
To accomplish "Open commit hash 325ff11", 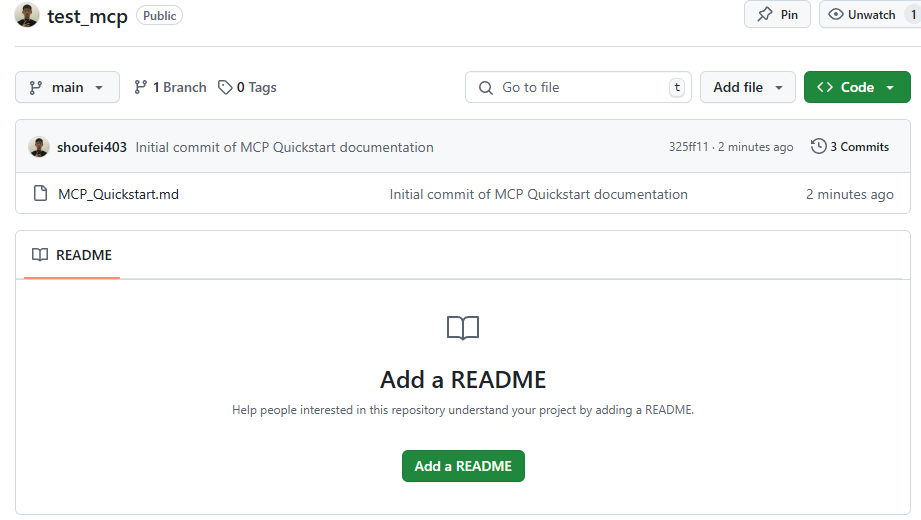I will pos(688,147).
